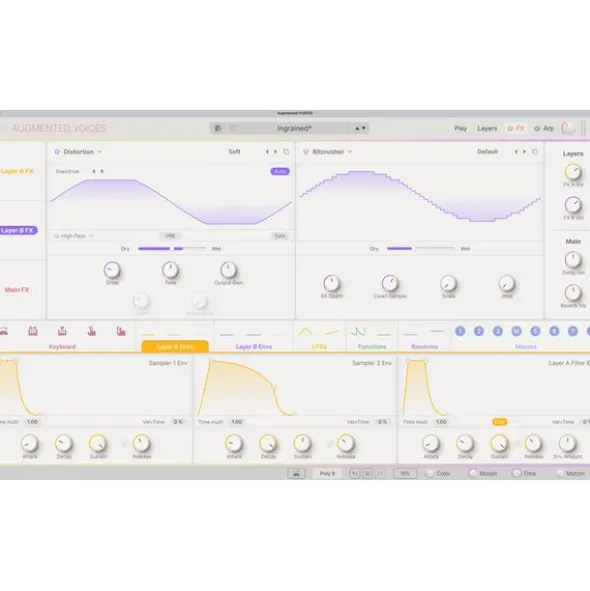Screen dimensions: 590x591
Task: Favorite the preset with the heart icon
Action: tap(233, 128)
